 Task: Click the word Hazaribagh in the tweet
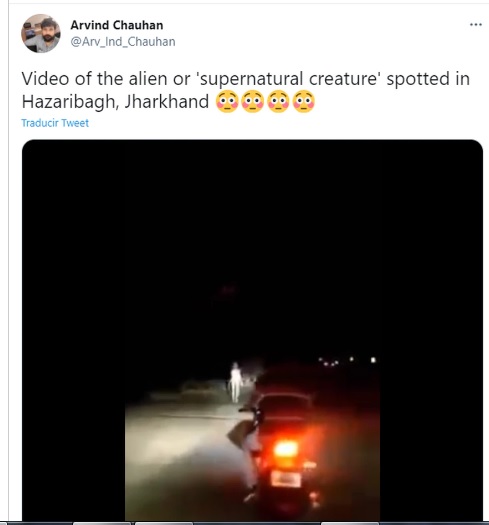click(x=70, y=101)
